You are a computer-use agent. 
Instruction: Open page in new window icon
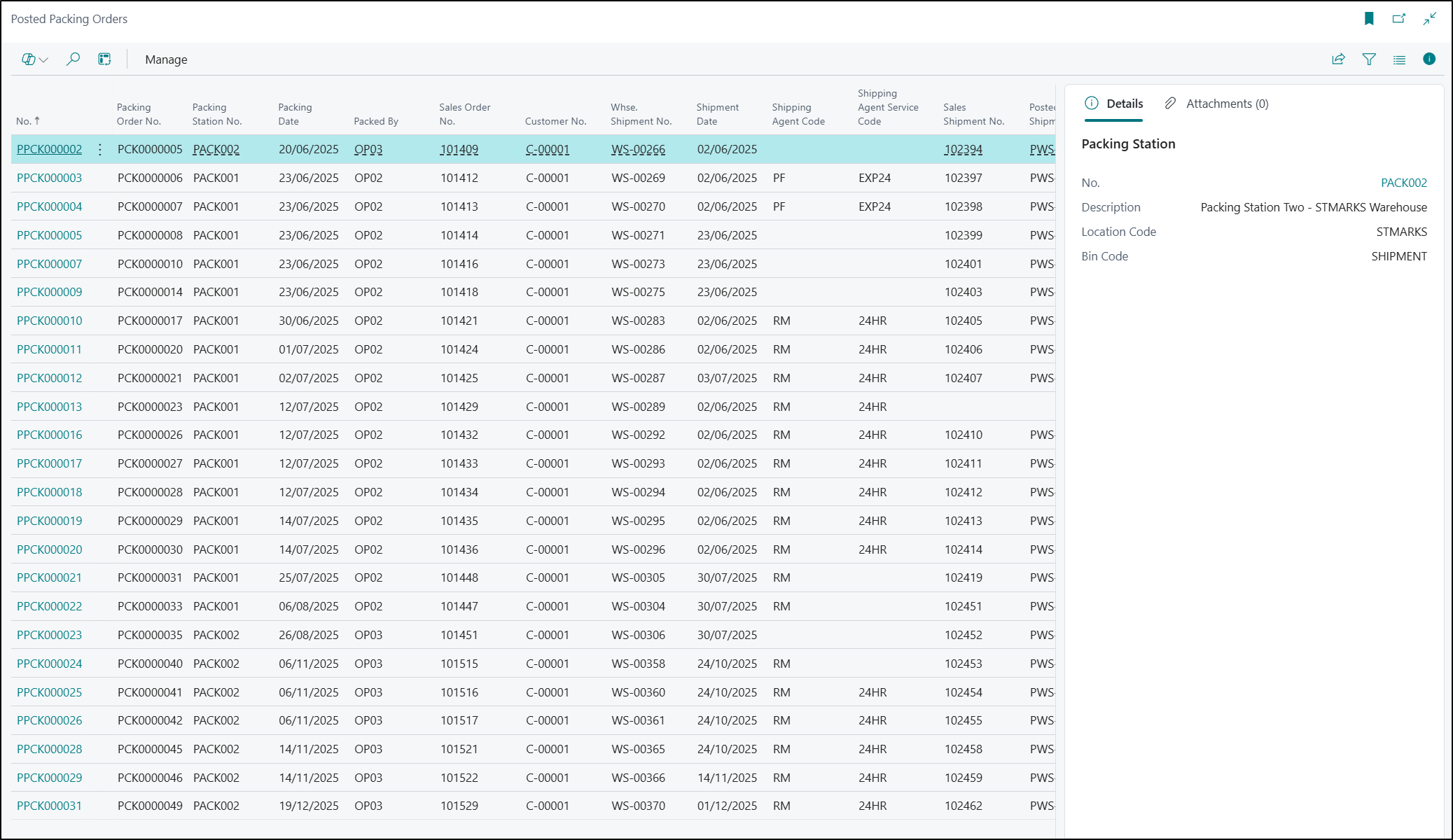[x=1399, y=19]
